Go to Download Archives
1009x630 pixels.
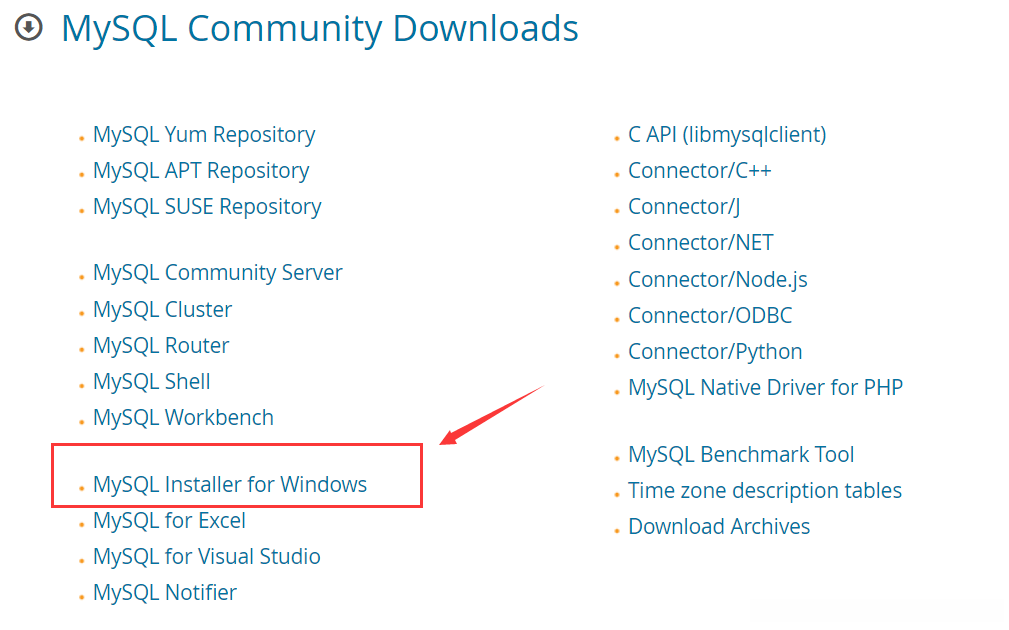click(x=719, y=527)
